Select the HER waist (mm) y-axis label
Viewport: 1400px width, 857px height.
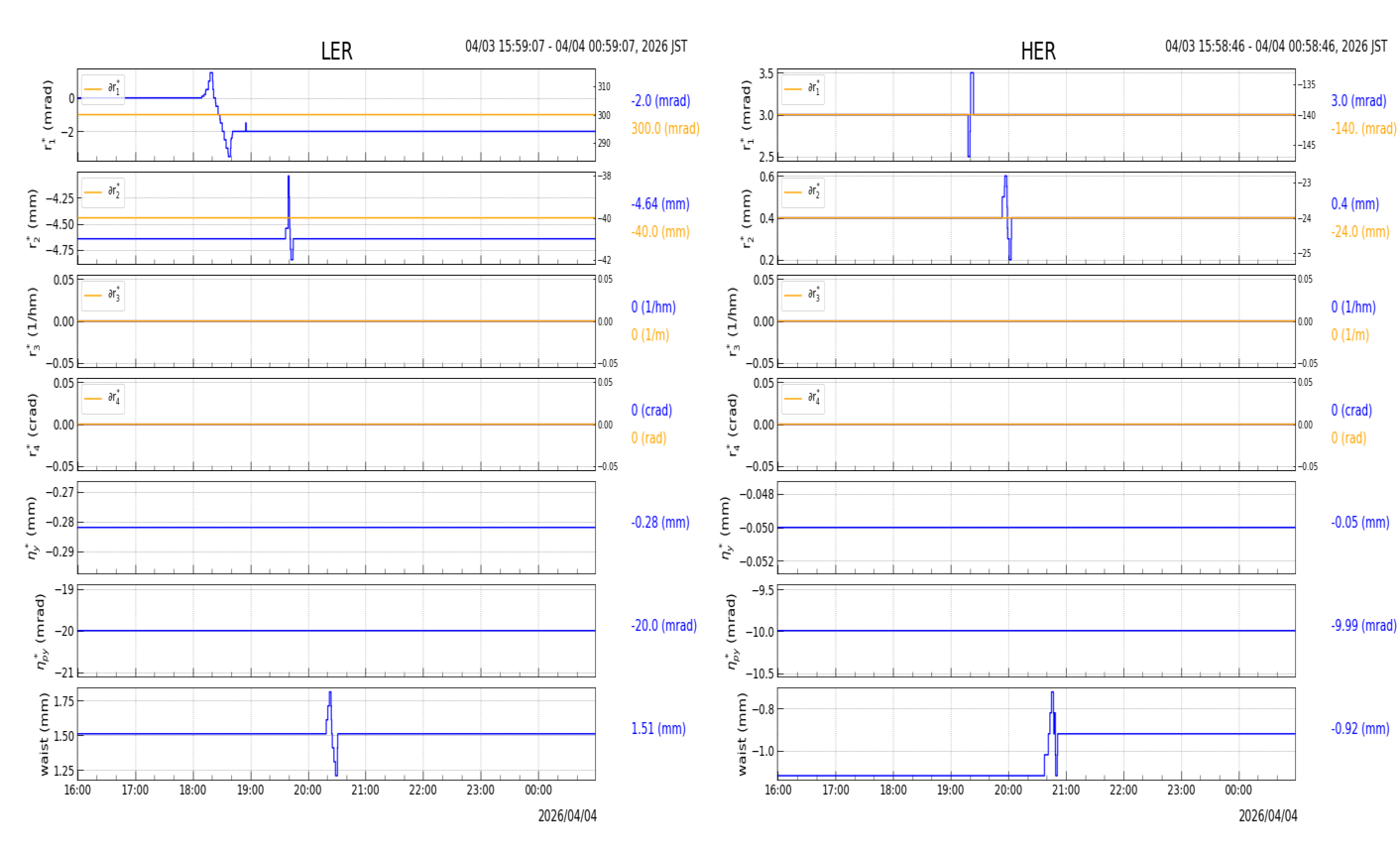pyautogui.click(x=744, y=734)
